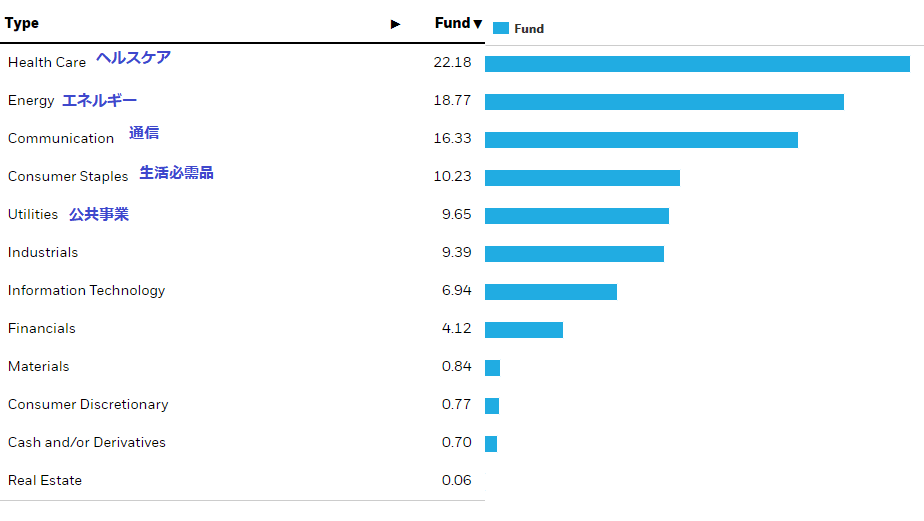Click the Consumer Discretionary bar
This screenshot has height=521, width=924.
pyautogui.click(x=492, y=406)
